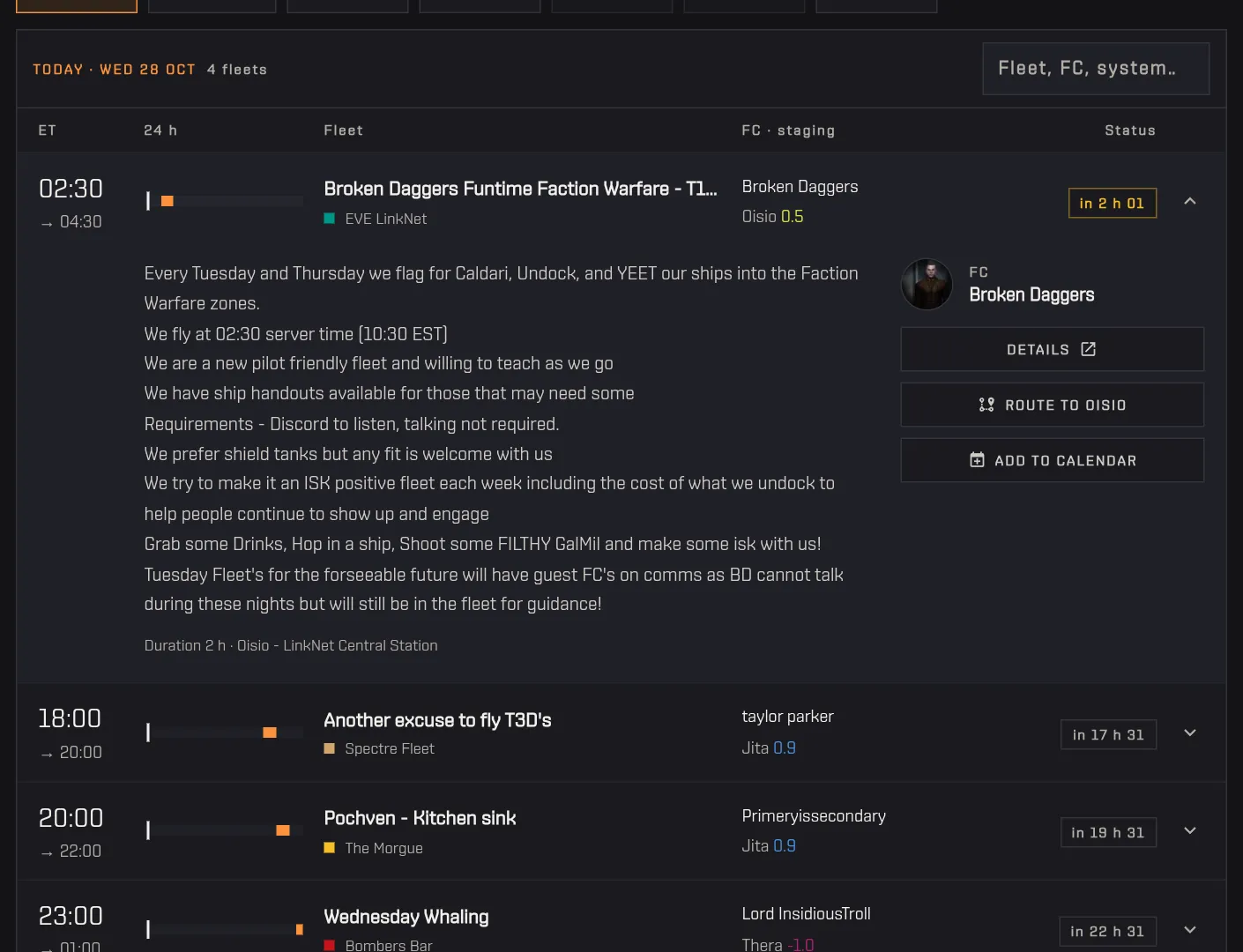Click the teal EVE LinkNet color square
This screenshot has height=952, width=1243.
pyautogui.click(x=329, y=219)
